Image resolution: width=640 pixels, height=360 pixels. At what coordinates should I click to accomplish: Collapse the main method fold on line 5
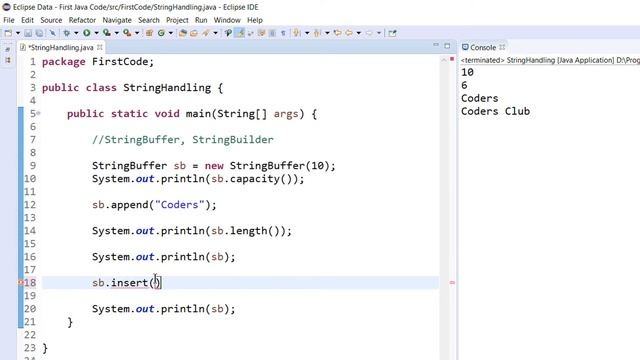pyautogui.click(x=38, y=113)
